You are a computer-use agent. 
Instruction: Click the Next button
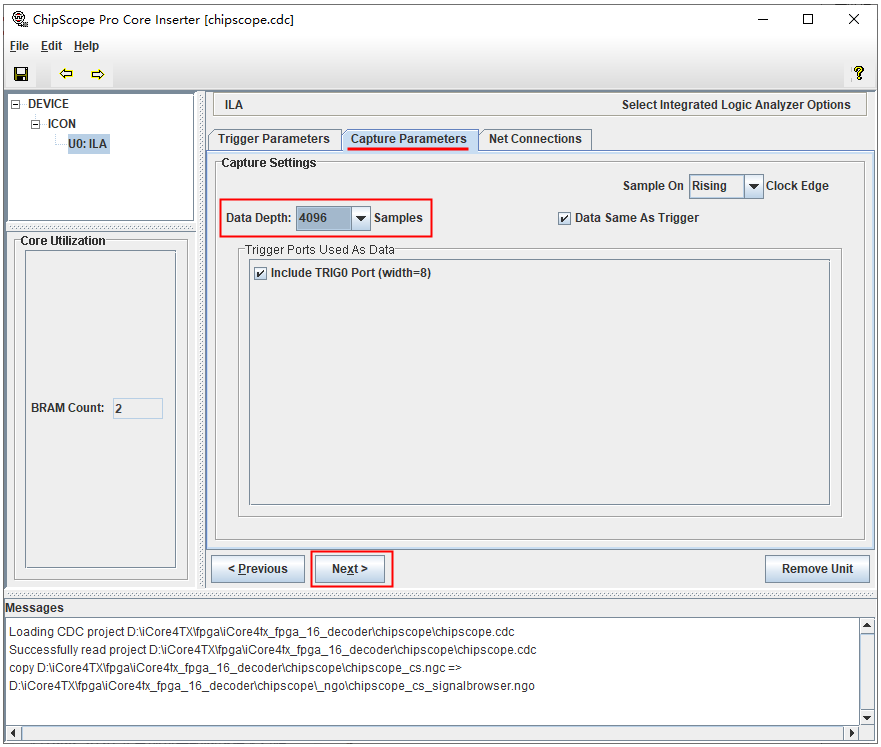[350, 569]
